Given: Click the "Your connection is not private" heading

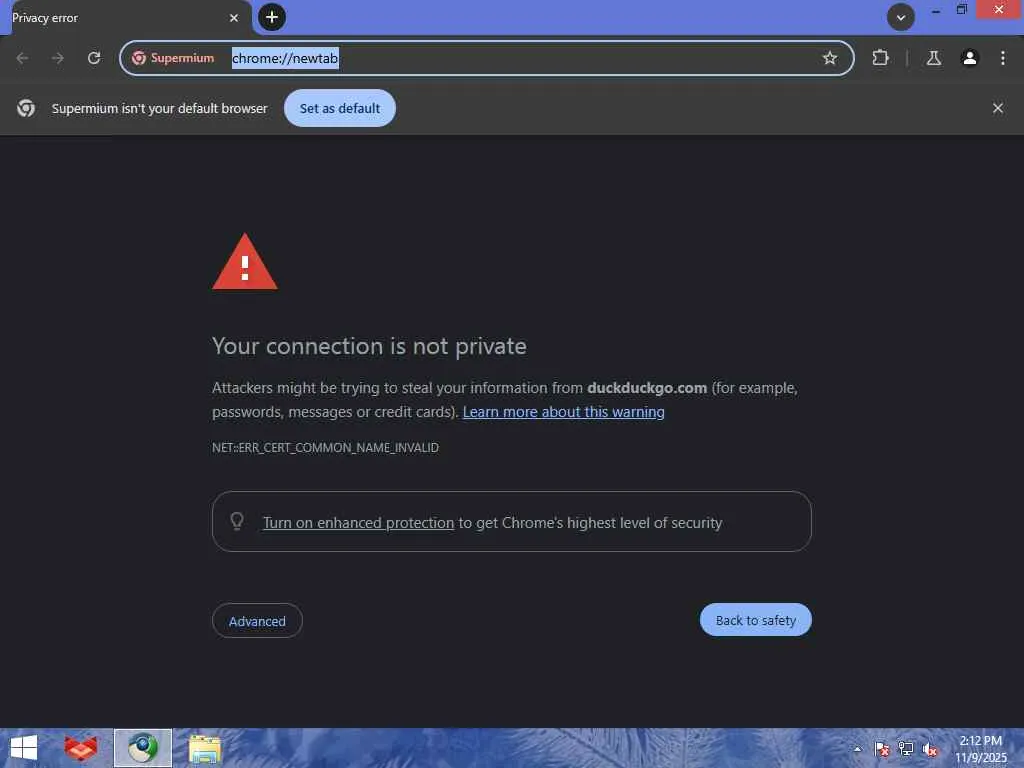Looking at the screenshot, I should point(370,346).
